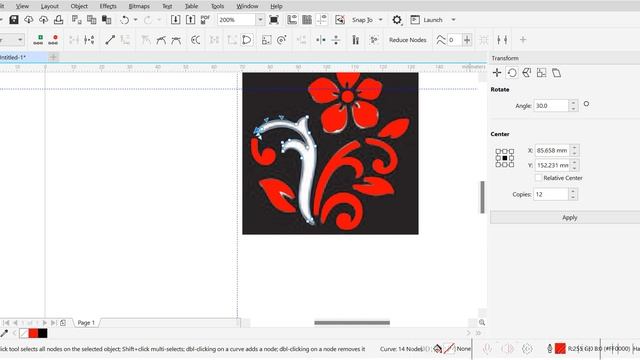Click the Full-screen preview icon

pyautogui.click(x=274, y=20)
